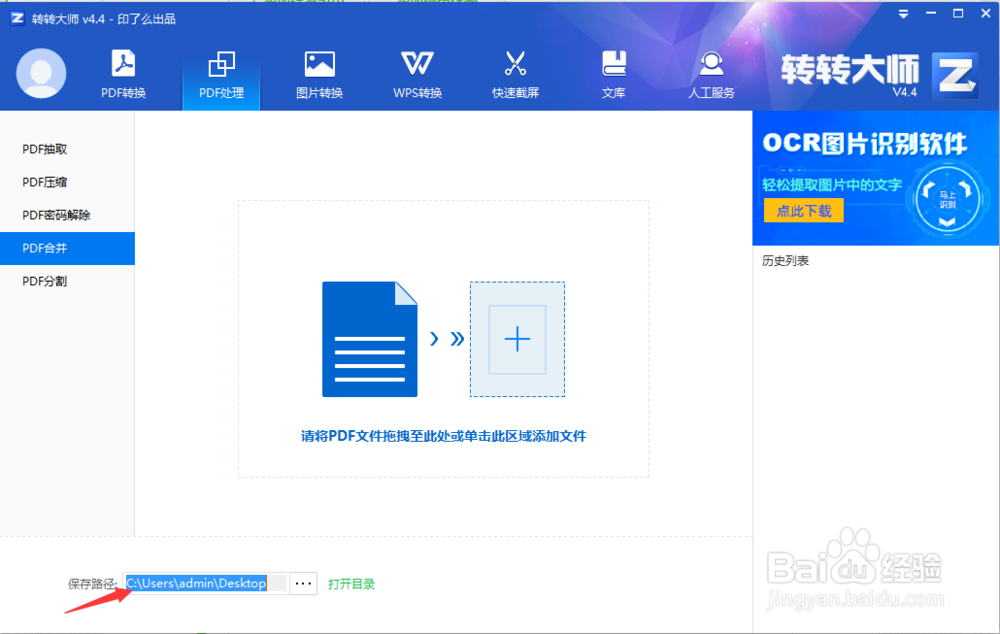Launch the 快速截屏 scissors tool
Screen dimensions: 1000x634
pos(515,75)
